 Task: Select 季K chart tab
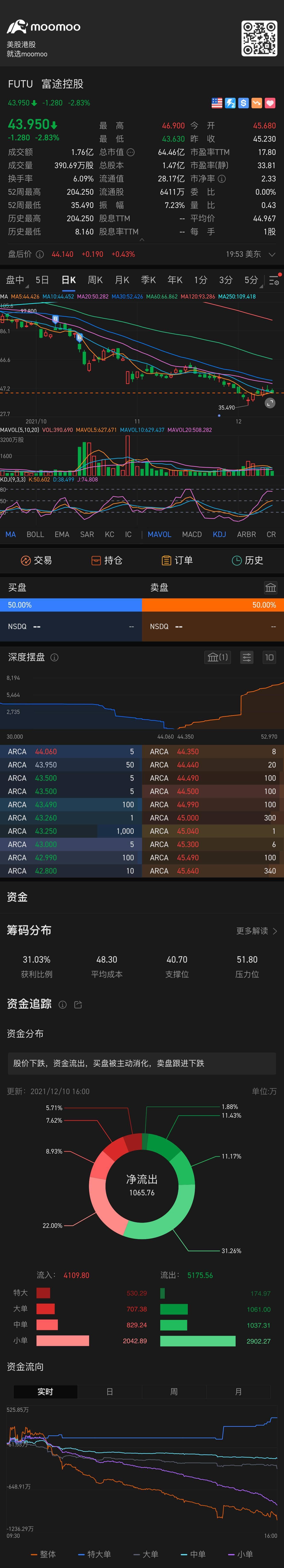pyautogui.click(x=149, y=280)
